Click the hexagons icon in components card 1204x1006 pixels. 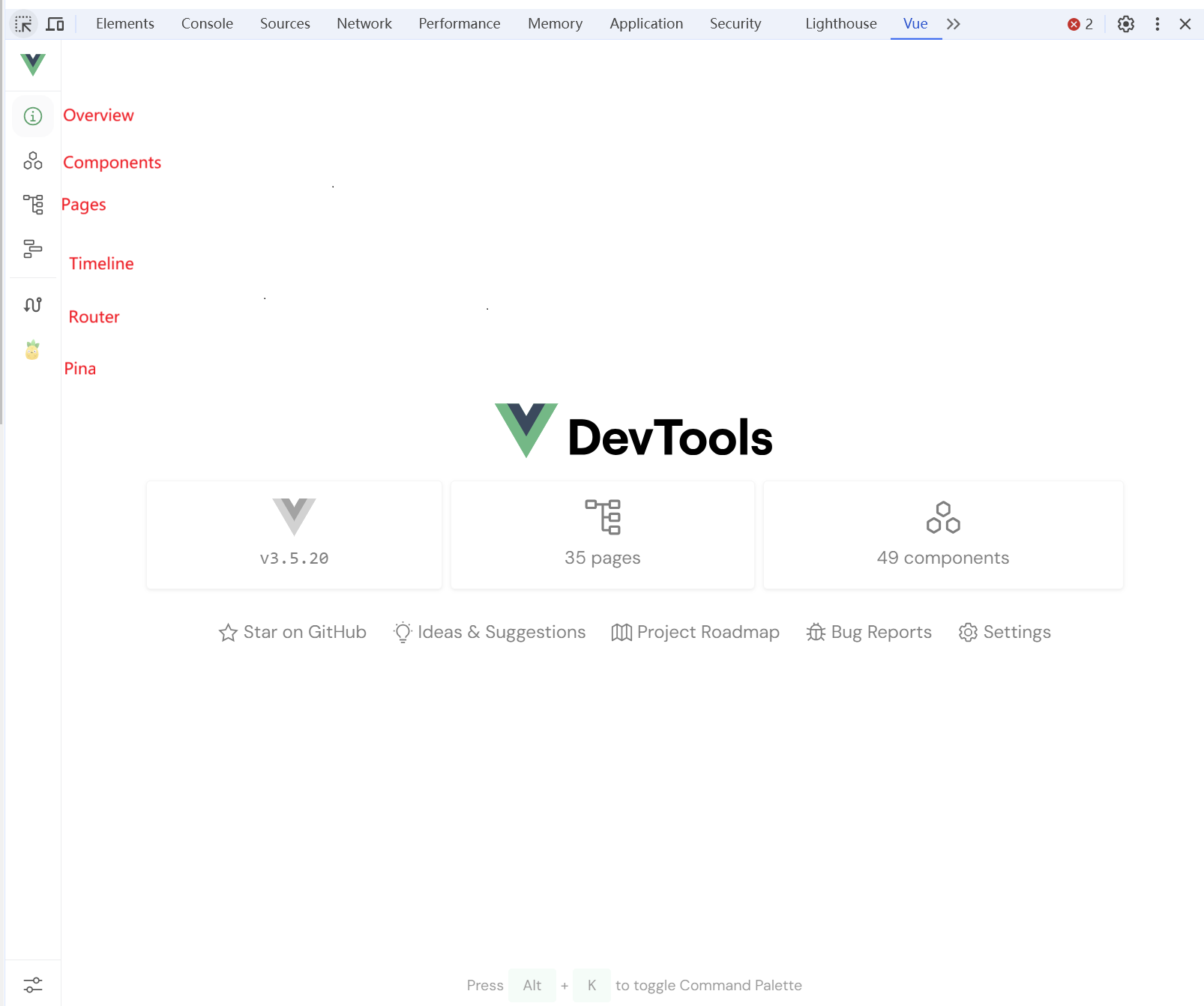(x=943, y=517)
